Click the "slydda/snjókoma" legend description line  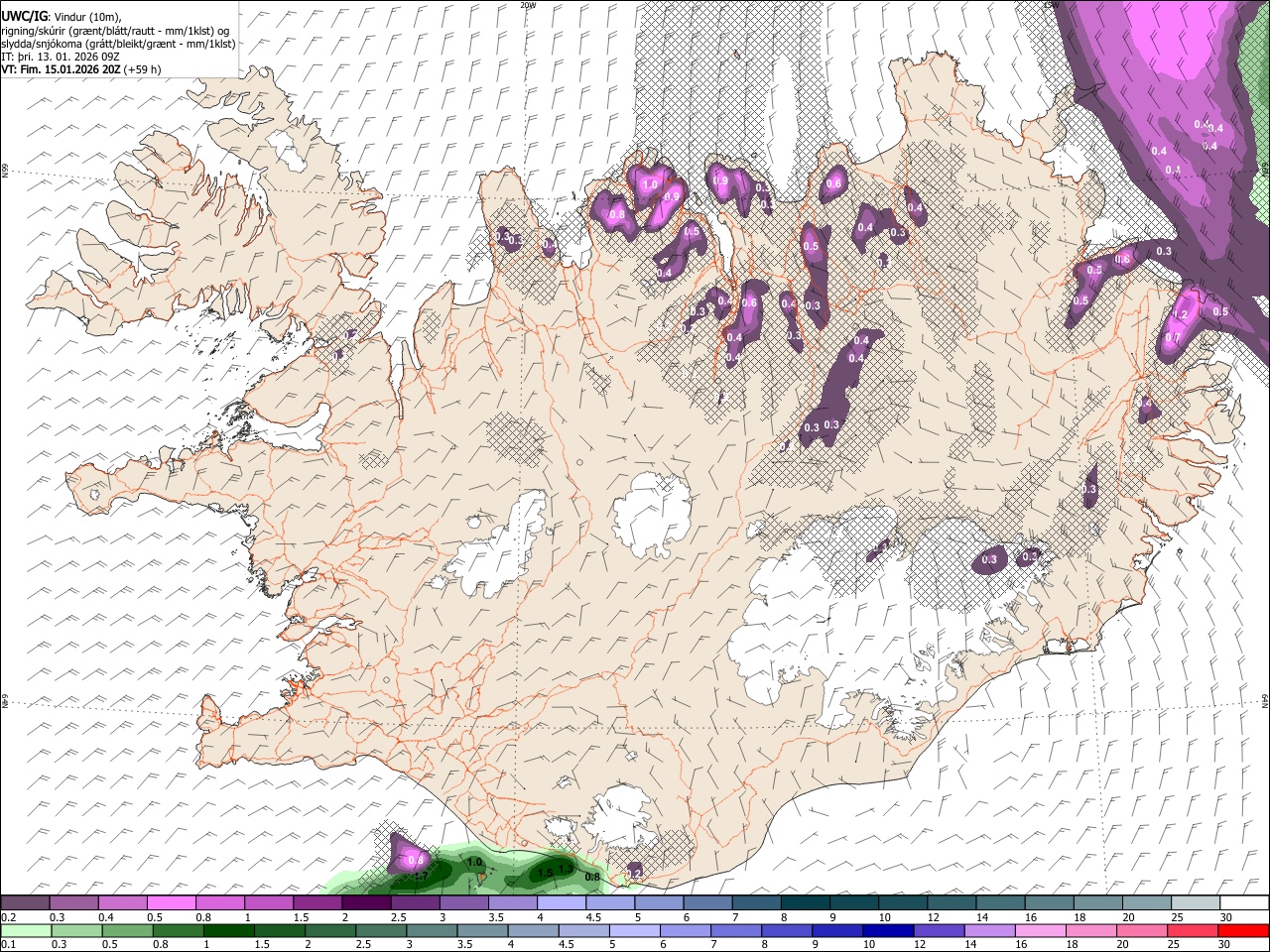coord(118,44)
